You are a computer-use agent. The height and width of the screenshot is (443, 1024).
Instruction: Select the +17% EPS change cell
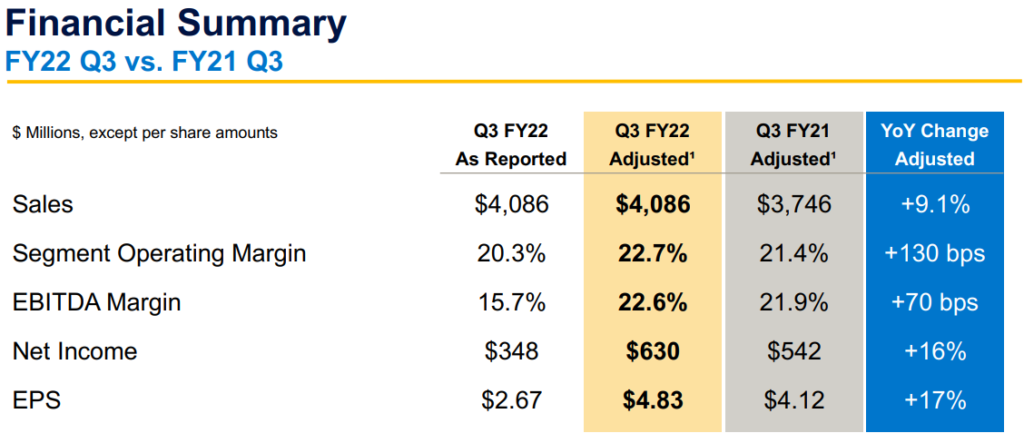pos(934,401)
